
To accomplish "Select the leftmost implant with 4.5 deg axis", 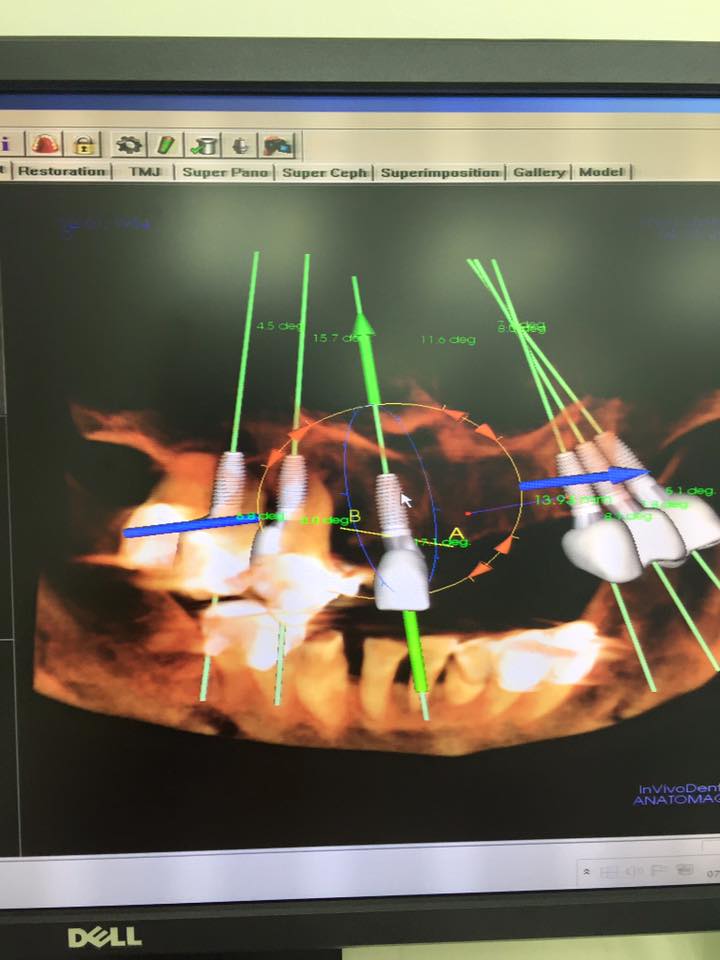I will pos(230,484).
